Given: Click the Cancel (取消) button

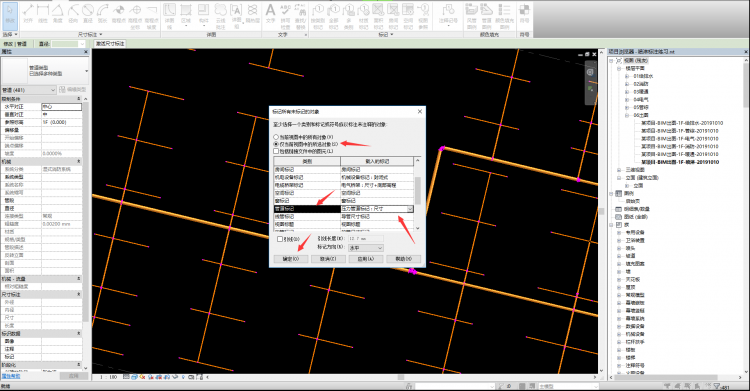Looking at the screenshot, I should point(328,259).
